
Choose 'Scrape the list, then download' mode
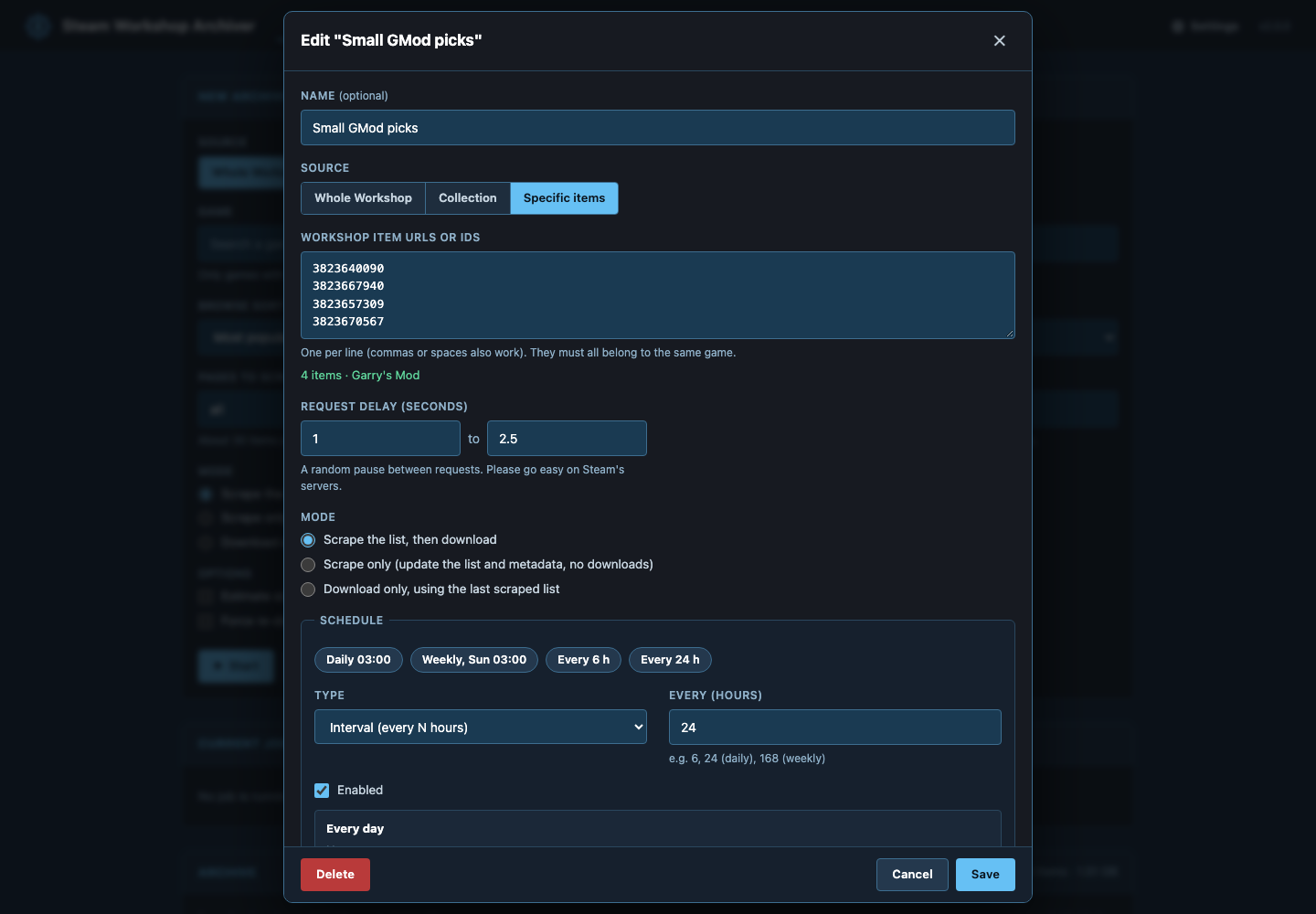coord(308,540)
